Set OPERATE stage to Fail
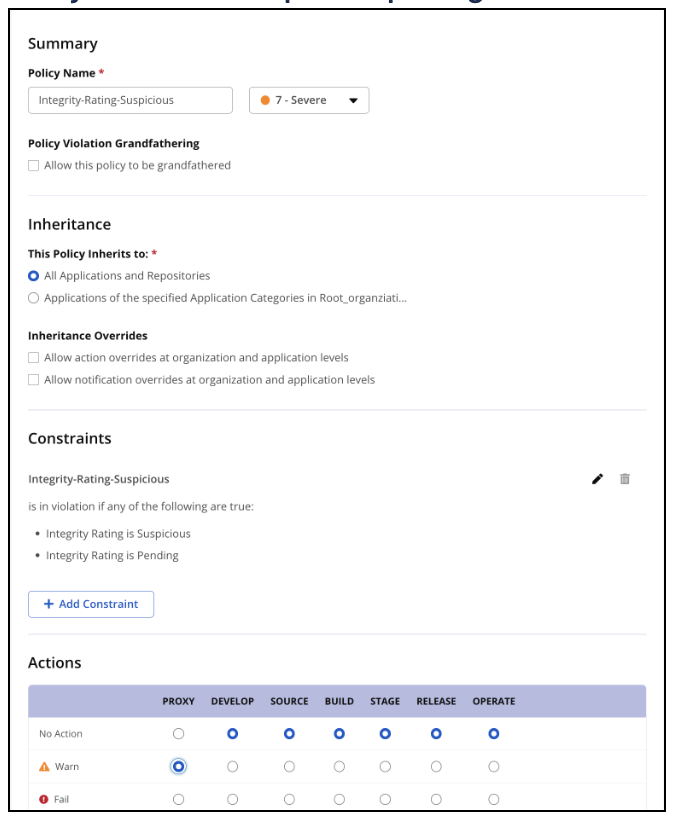 (x=494, y=799)
